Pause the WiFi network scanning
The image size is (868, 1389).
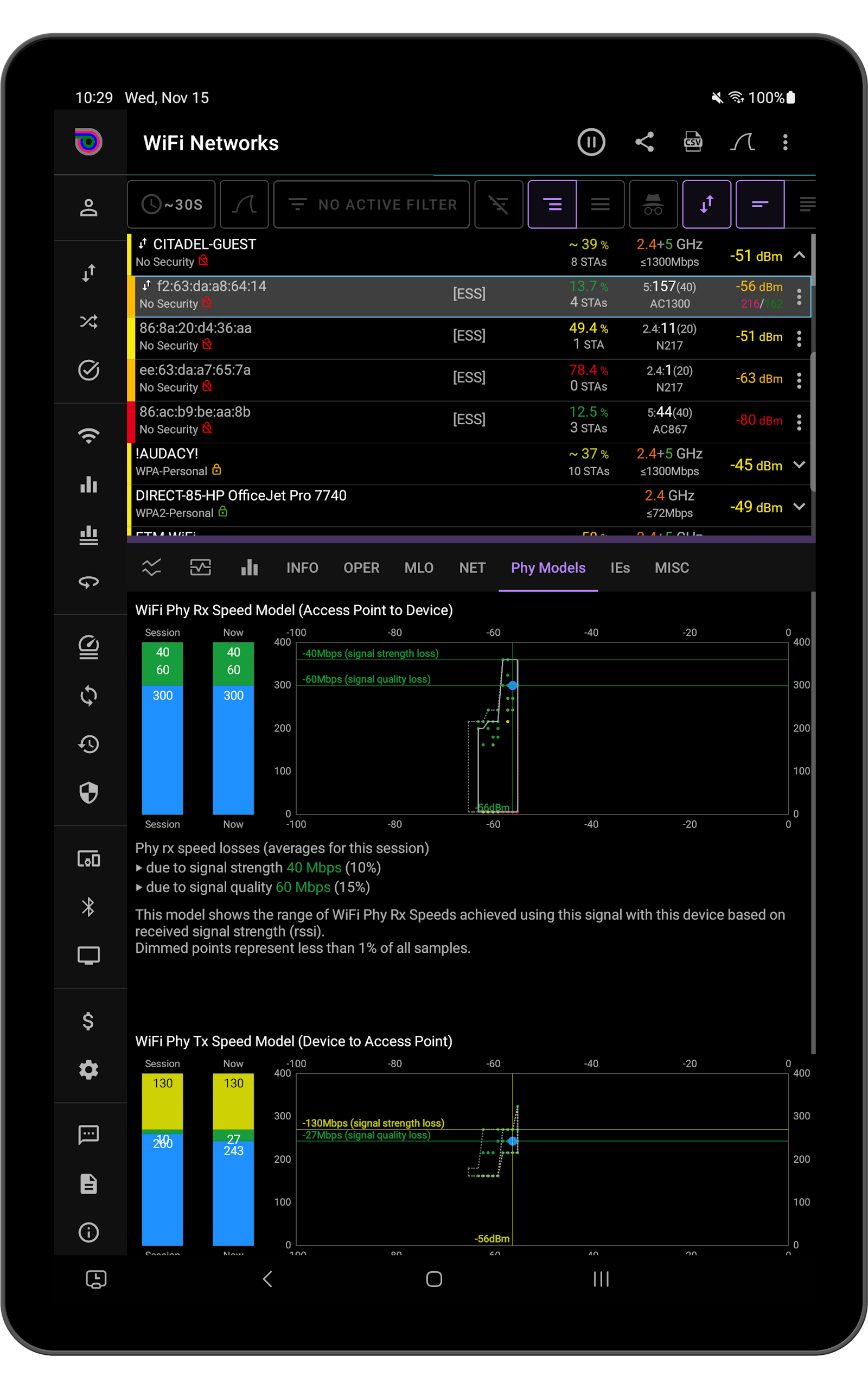click(x=591, y=142)
